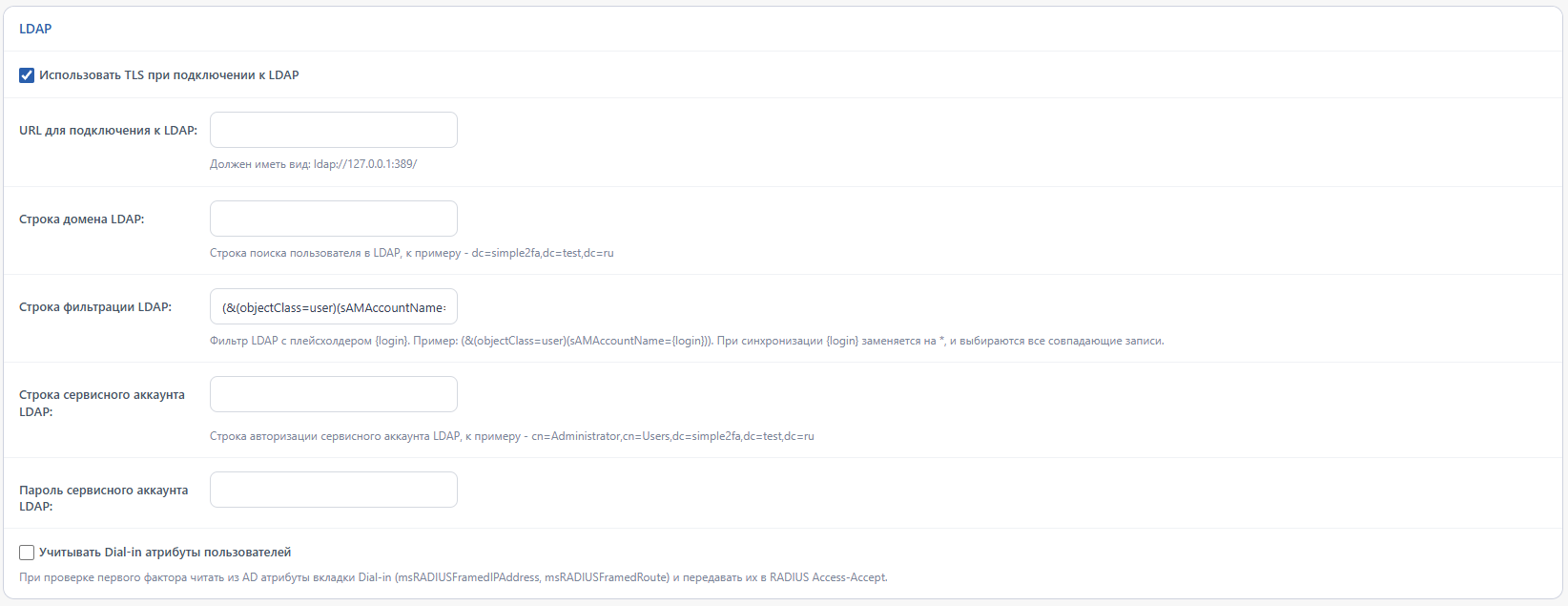This screenshot has height=606, width=1568.
Task: Select the 'Строка фильтрации LDAP' filter field
Action: [x=334, y=307]
